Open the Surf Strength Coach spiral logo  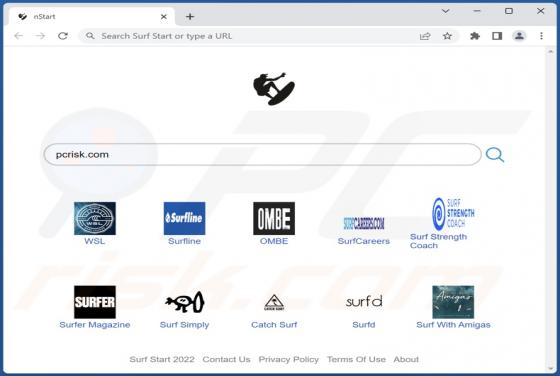pyautogui.click(x=453, y=214)
